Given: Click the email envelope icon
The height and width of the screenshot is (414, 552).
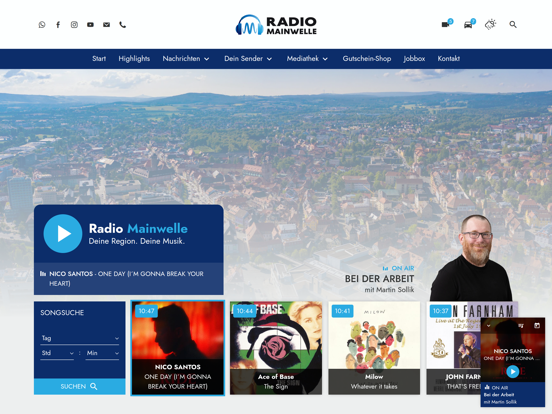Looking at the screenshot, I should (x=106, y=25).
